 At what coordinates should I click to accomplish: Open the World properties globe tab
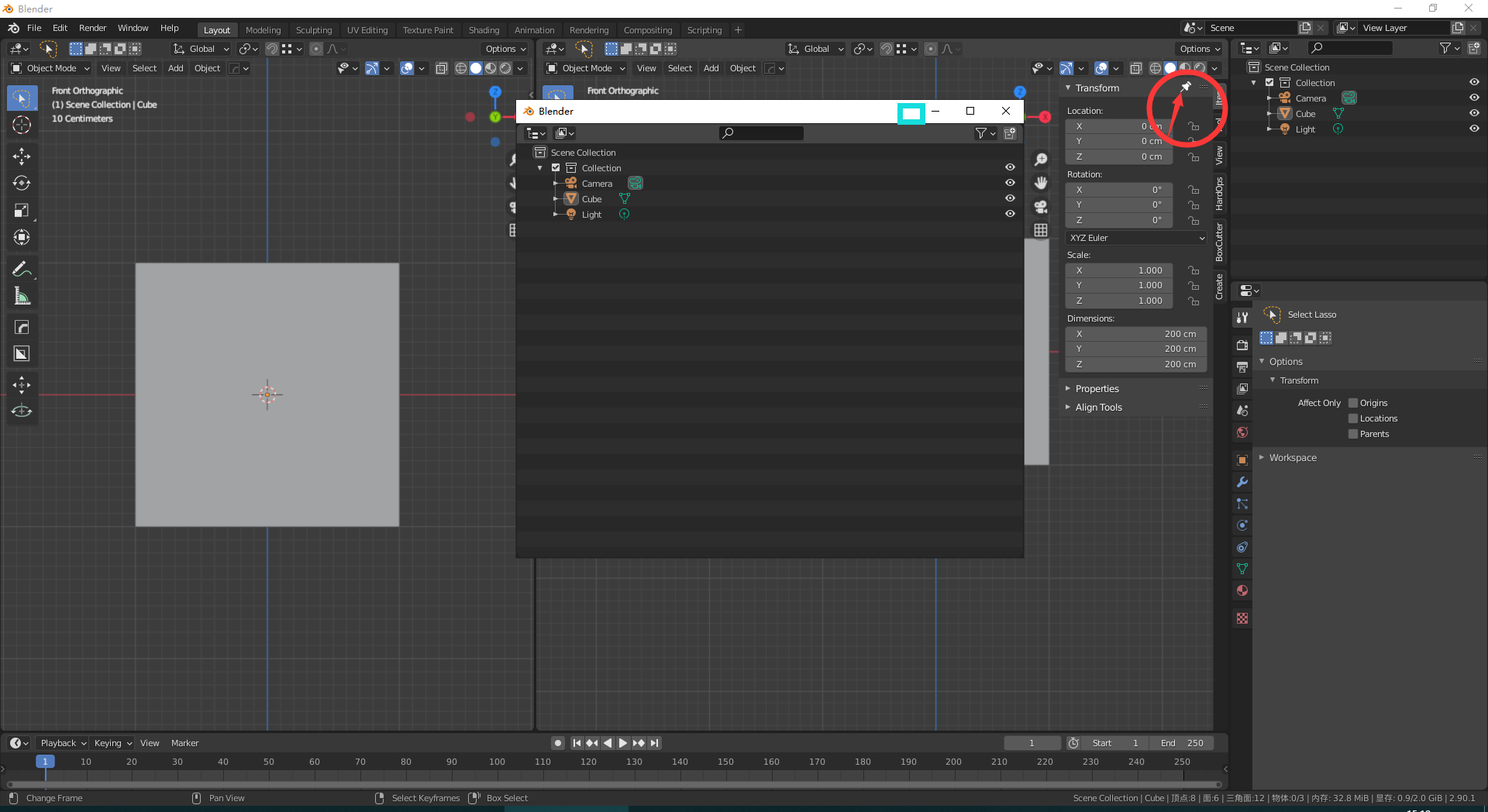[x=1242, y=432]
